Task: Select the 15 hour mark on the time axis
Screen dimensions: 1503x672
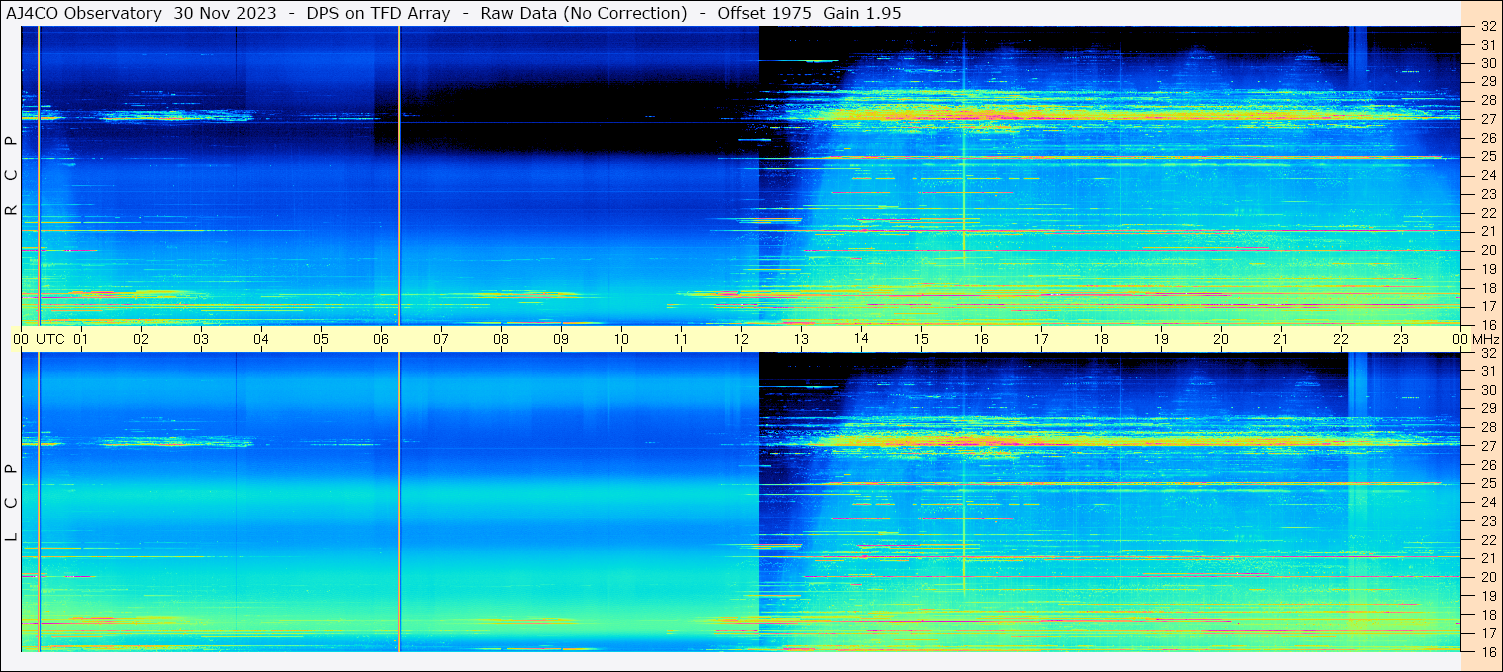Action: pos(921,339)
